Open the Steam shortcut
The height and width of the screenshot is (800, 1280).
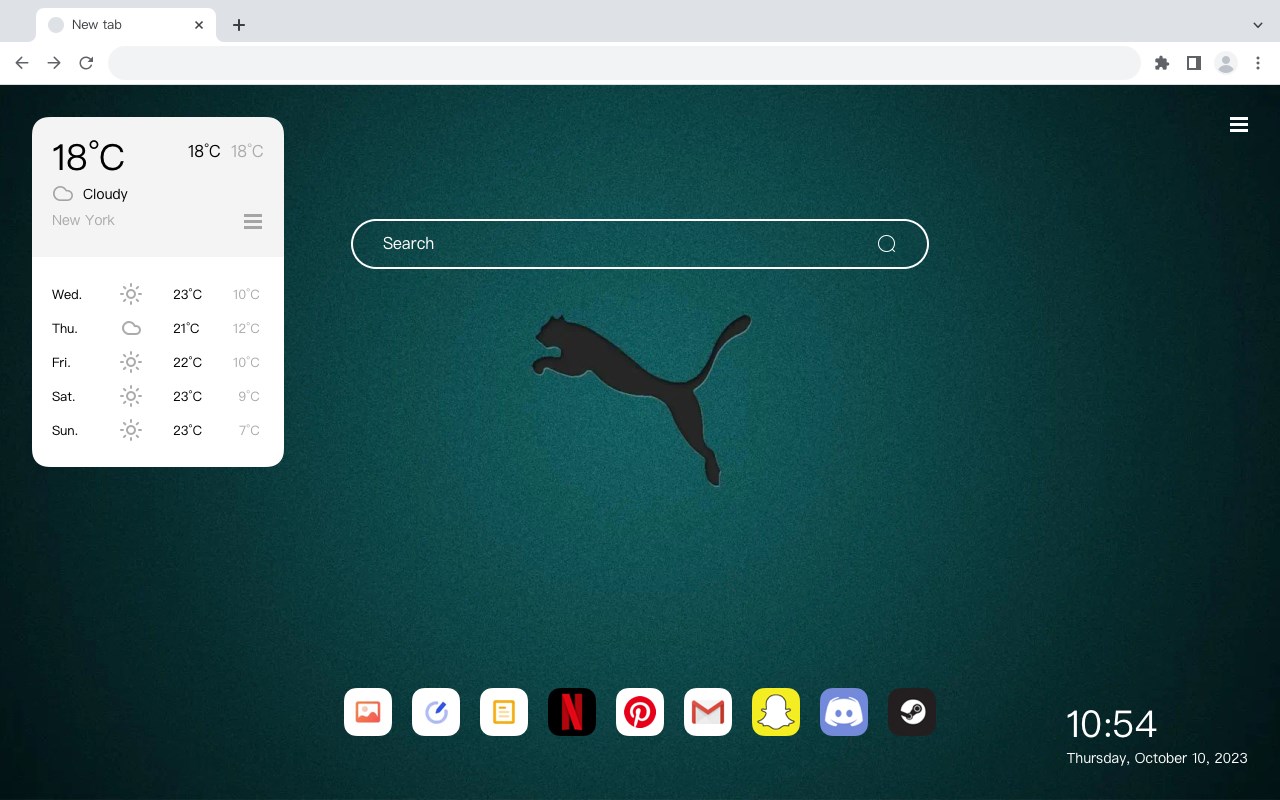(912, 712)
